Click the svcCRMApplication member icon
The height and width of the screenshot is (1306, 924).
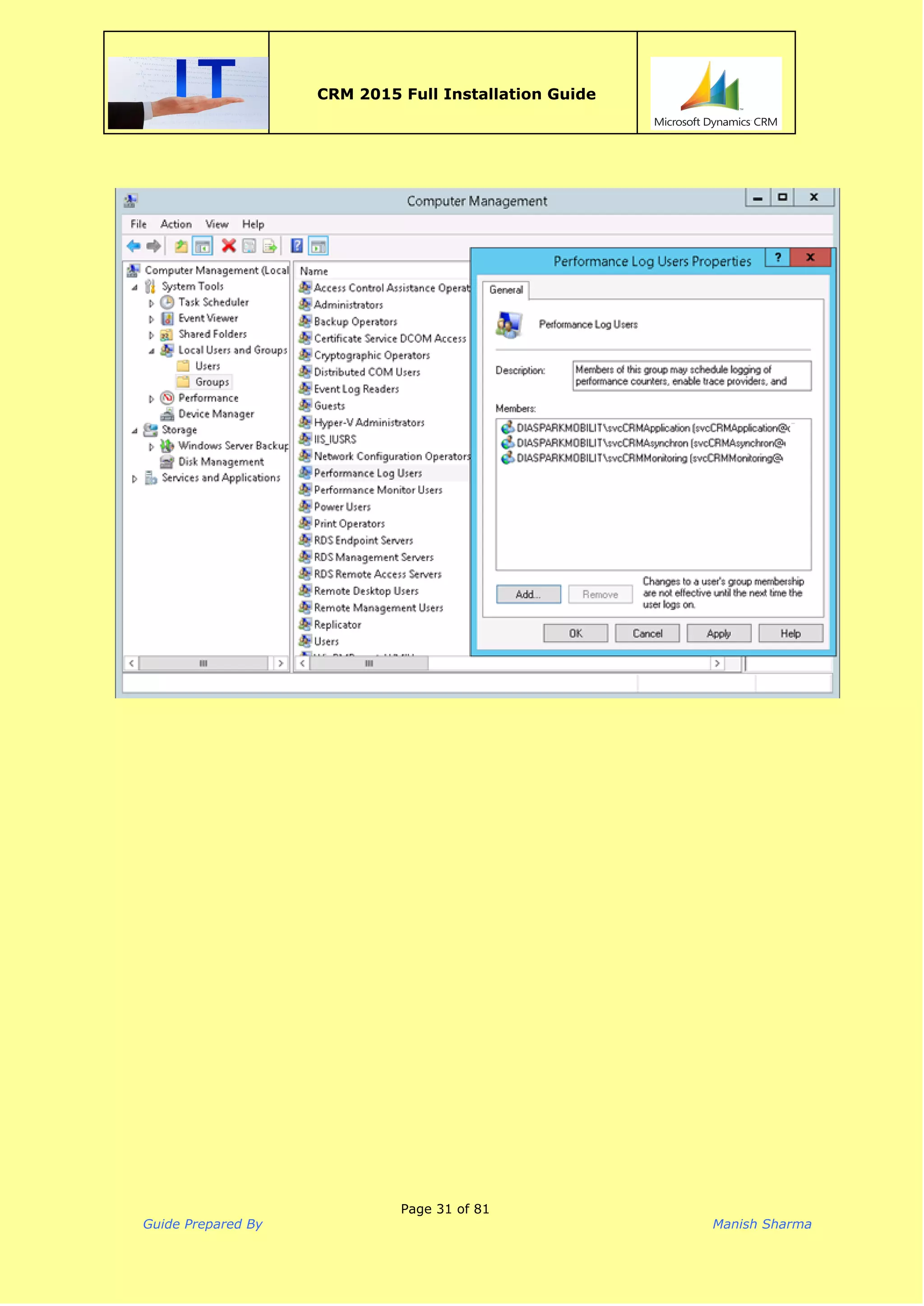(508, 428)
